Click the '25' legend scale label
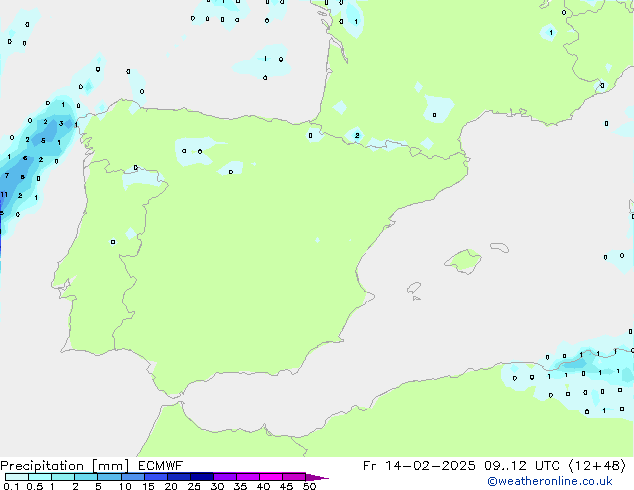This screenshot has height=490, width=634. (x=194, y=486)
